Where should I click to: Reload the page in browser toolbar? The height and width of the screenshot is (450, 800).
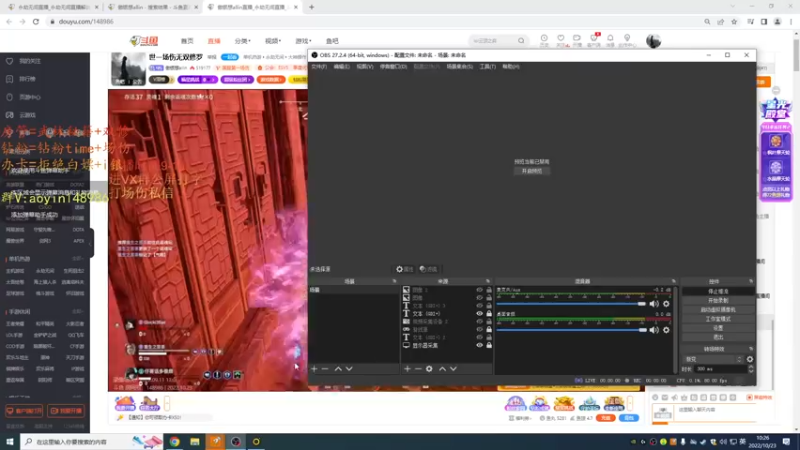[36, 21]
